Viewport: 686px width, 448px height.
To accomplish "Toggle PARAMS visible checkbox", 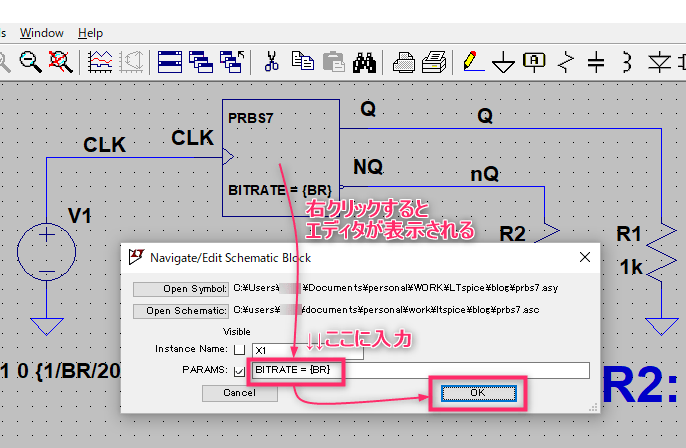I will [238, 371].
